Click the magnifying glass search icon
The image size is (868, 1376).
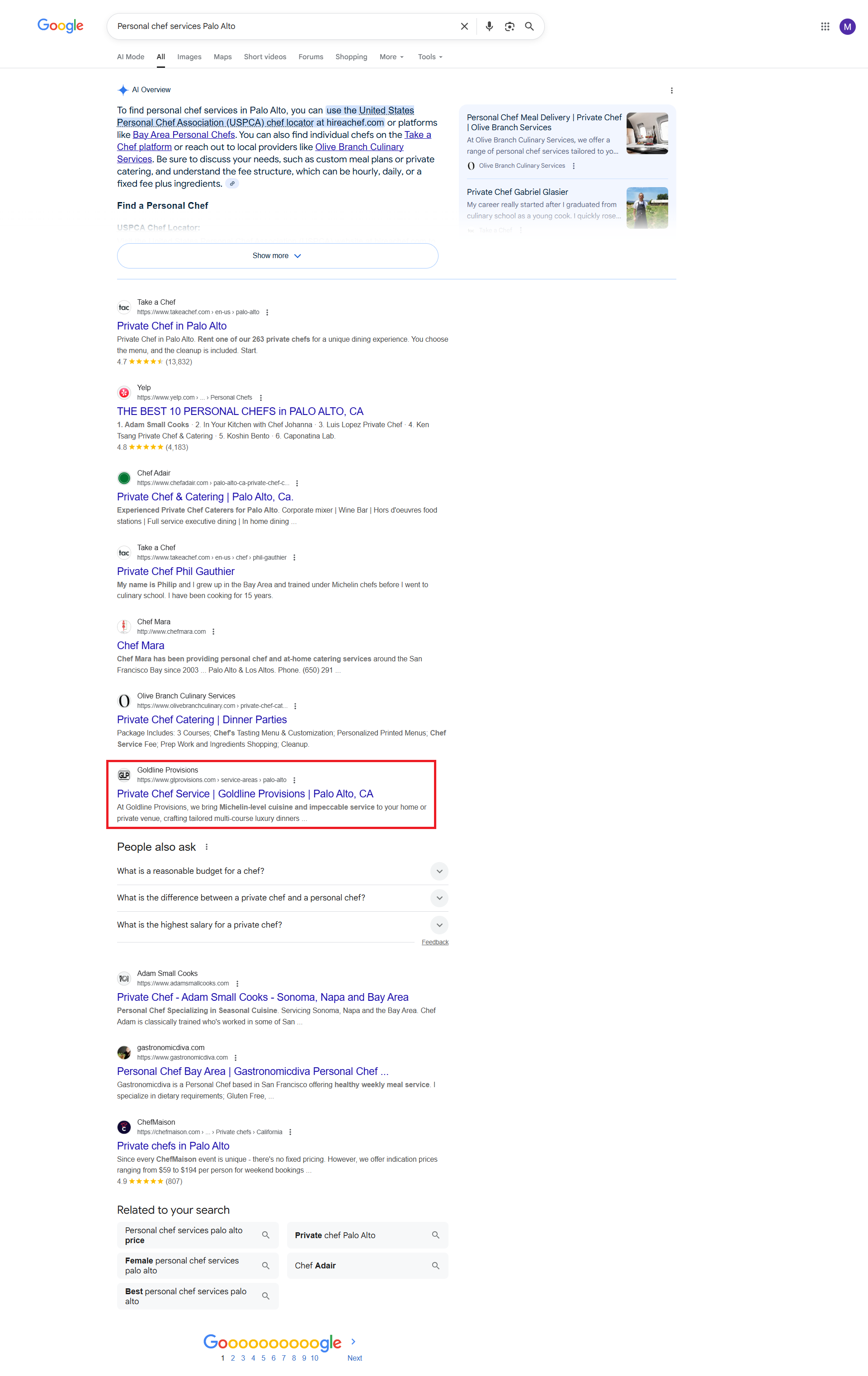(529, 26)
